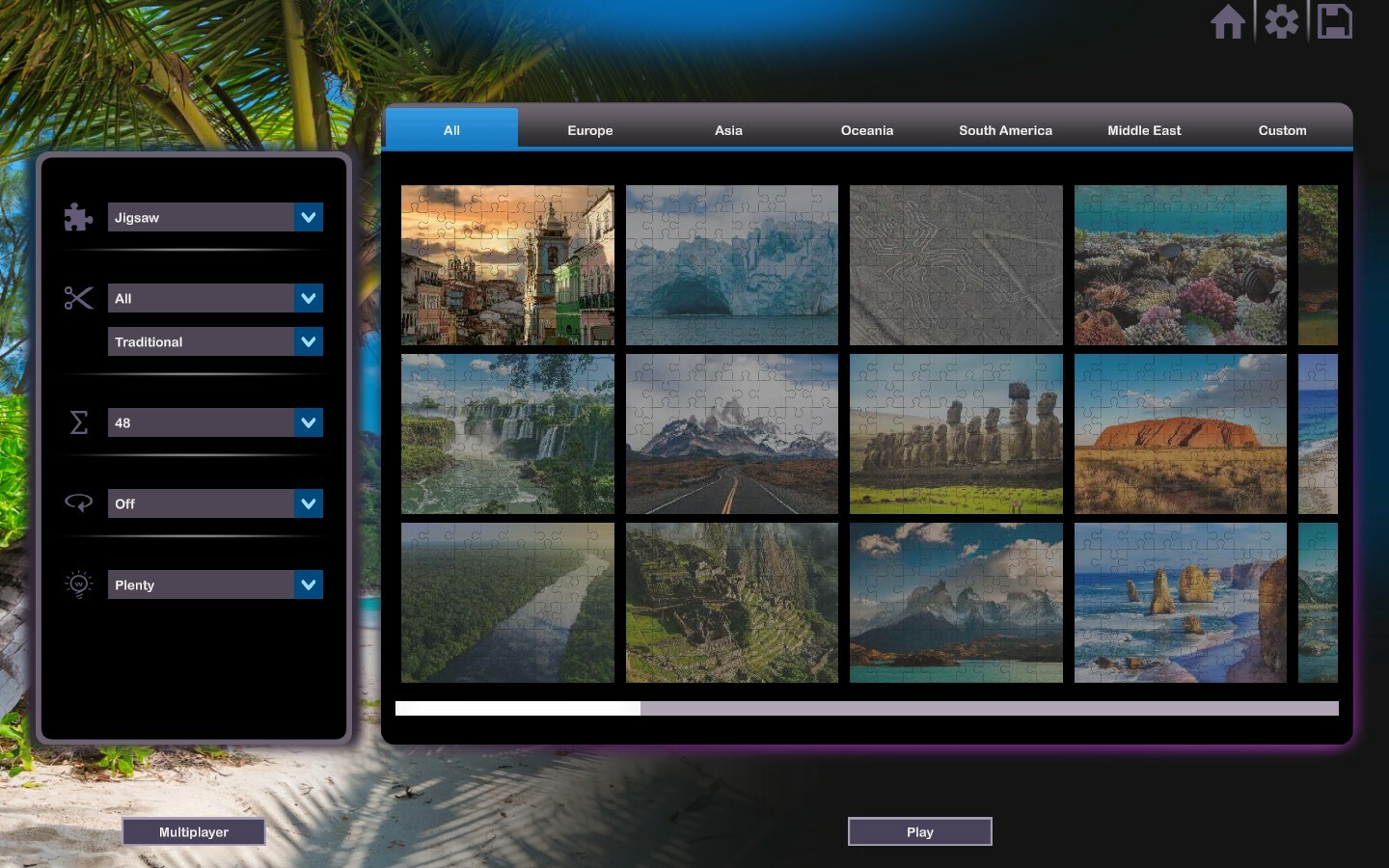Click the puzzle piece mode icon
This screenshot has width=1389, height=868.
[x=78, y=217]
